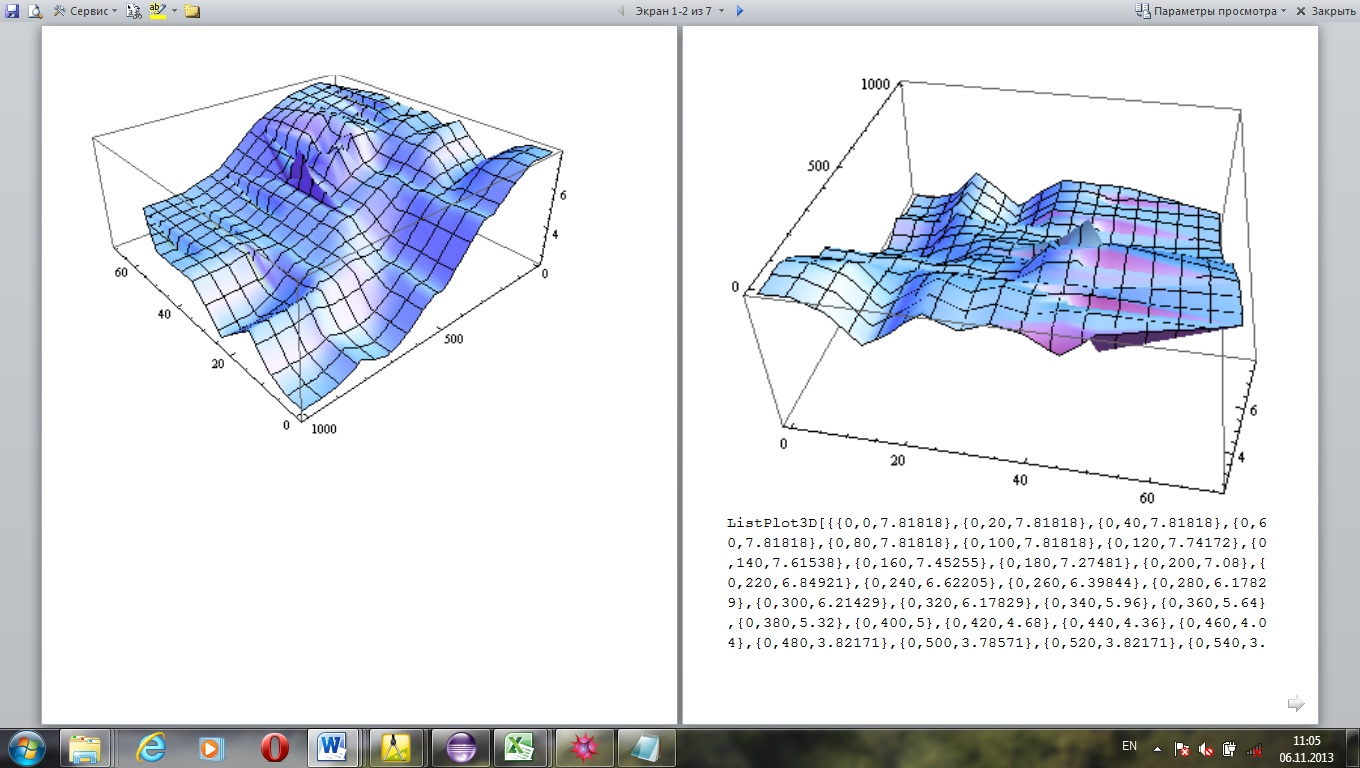1360x768 pixels.
Task: Apply the yellow text highlight color
Action: click(x=157, y=11)
